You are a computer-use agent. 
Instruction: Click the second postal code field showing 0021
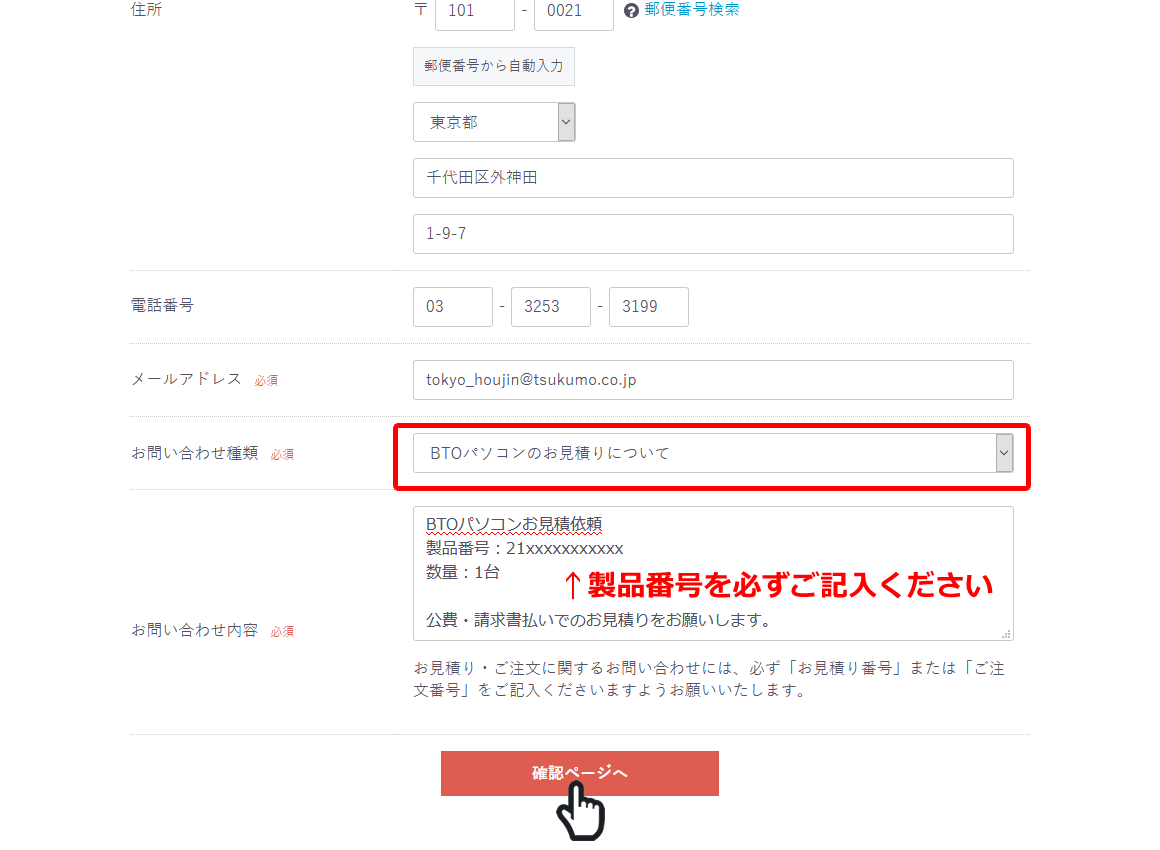click(573, 14)
